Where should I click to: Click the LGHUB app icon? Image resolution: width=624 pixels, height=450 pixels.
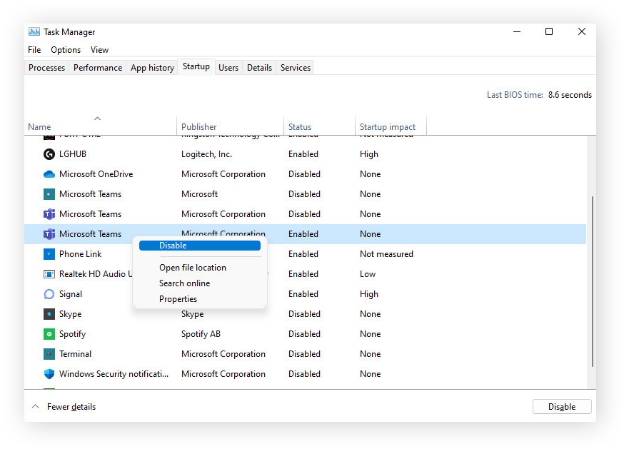tap(49, 154)
